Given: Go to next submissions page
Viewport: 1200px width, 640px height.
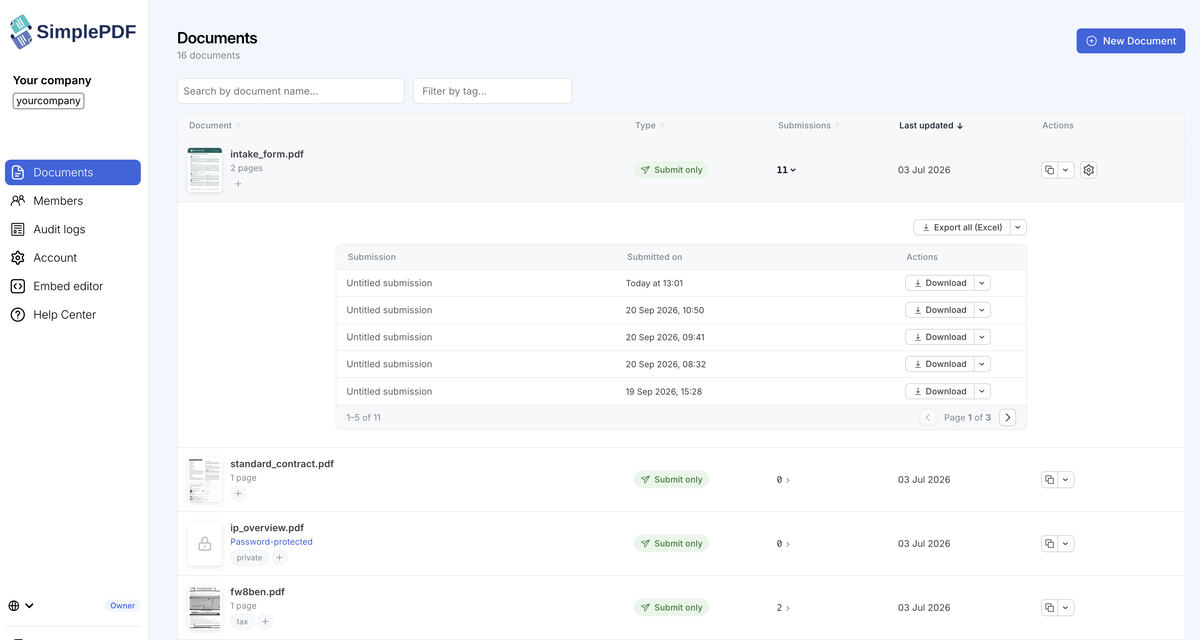Looking at the screenshot, I should [x=1007, y=417].
